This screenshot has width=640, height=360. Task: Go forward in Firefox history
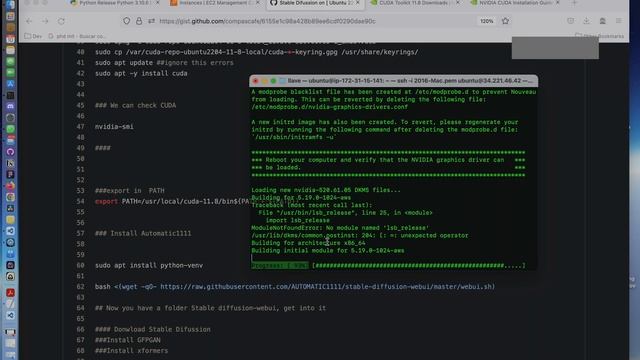click(x=45, y=21)
